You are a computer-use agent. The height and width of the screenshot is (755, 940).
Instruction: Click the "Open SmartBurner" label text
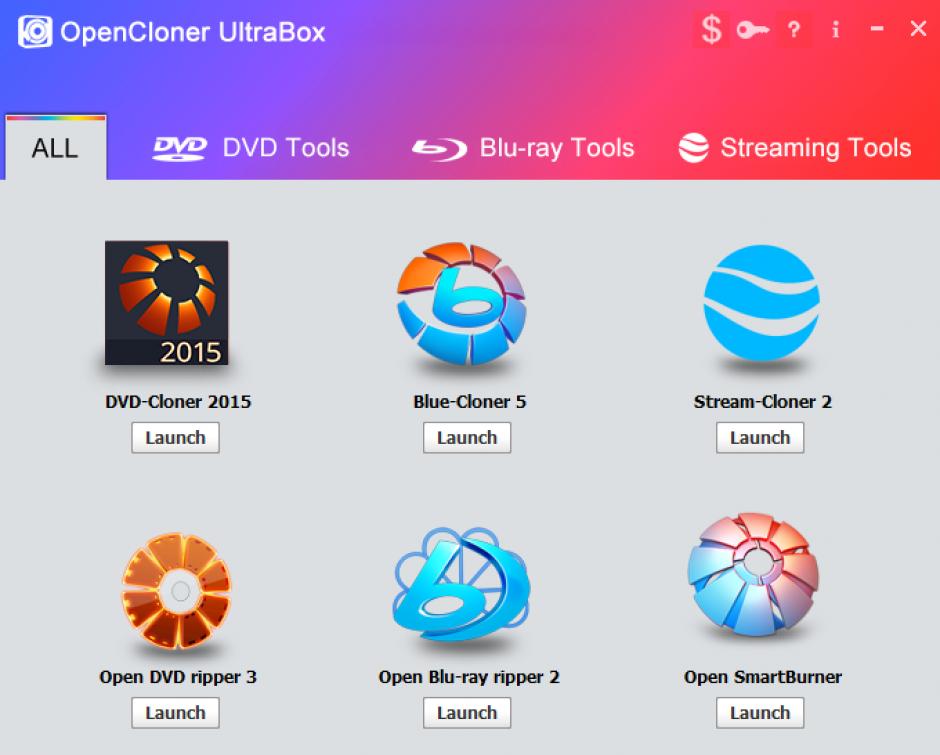point(763,677)
